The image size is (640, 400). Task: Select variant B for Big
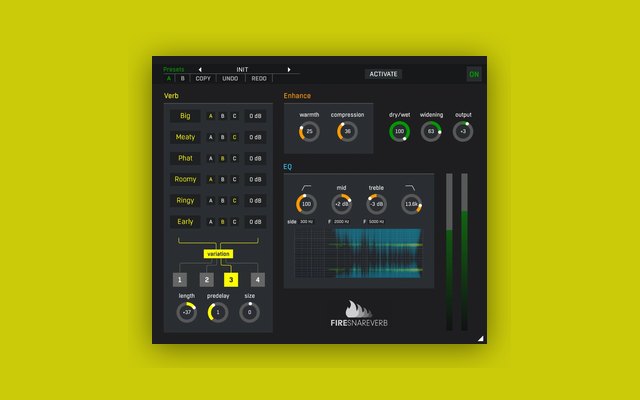tap(222, 116)
